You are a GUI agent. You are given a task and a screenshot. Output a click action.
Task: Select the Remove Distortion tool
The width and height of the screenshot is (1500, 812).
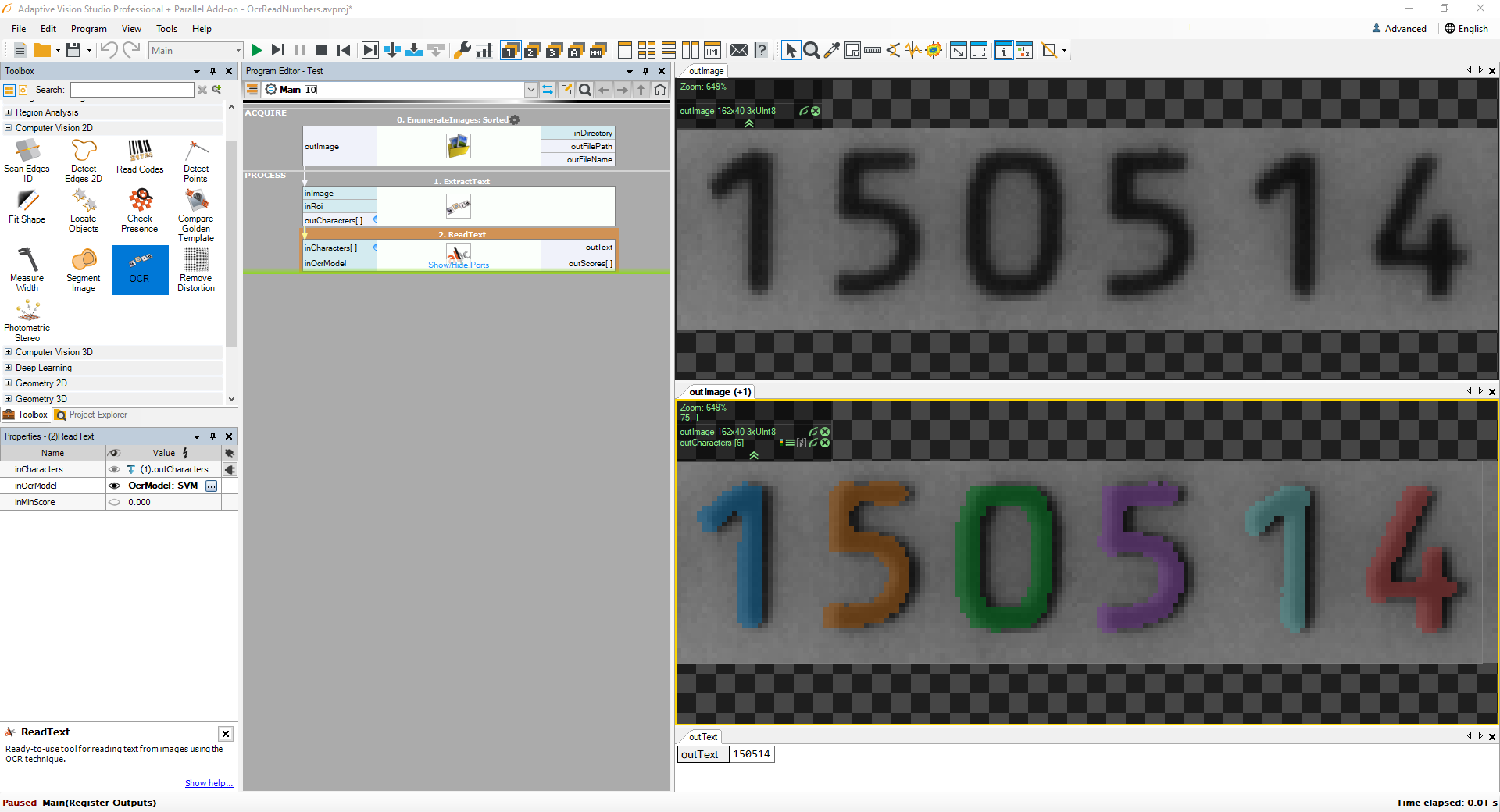[x=196, y=269]
